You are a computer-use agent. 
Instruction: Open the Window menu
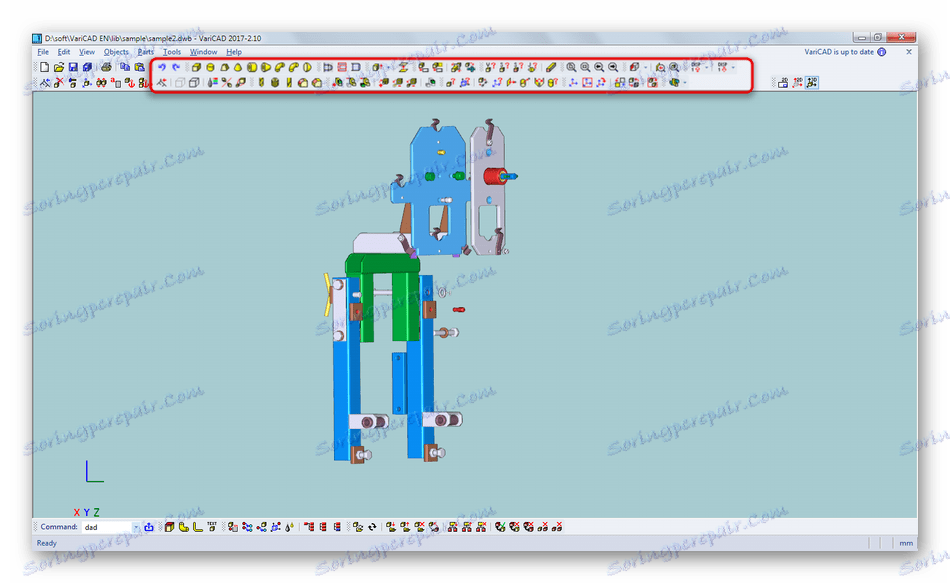tap(204, 52)
